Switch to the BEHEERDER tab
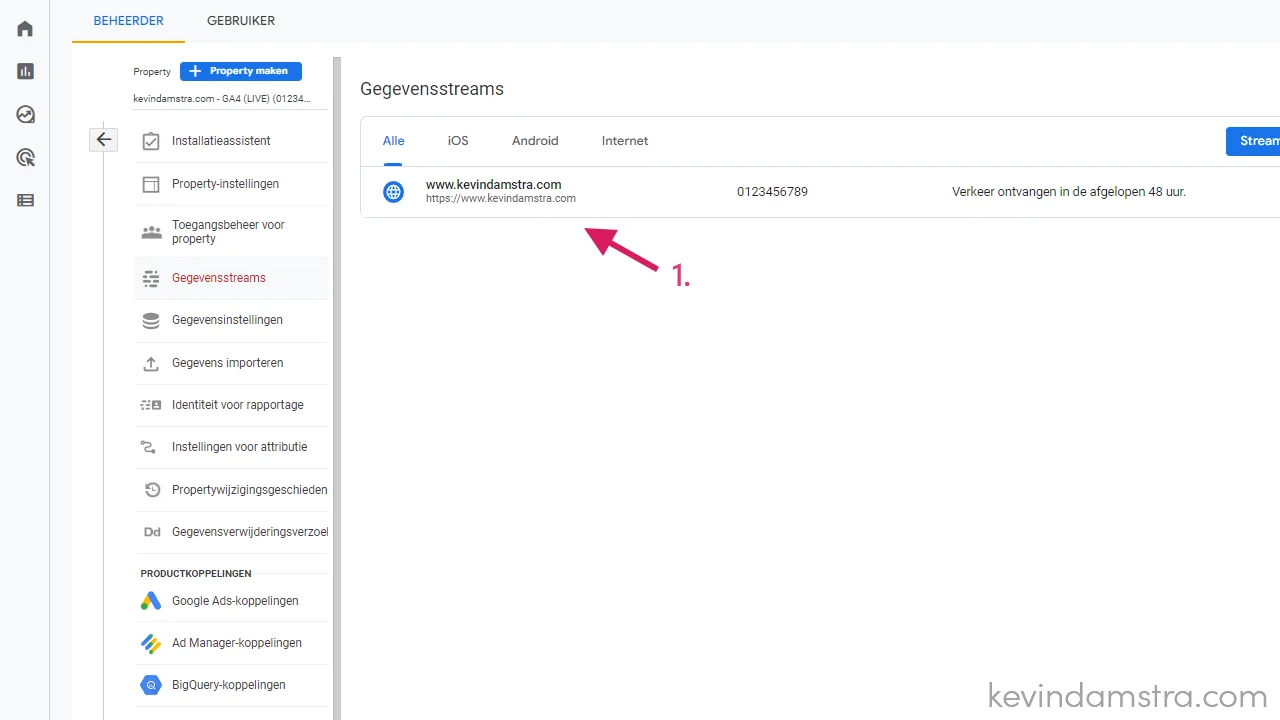The image size is (1280, 720). [x=128, y=20]
